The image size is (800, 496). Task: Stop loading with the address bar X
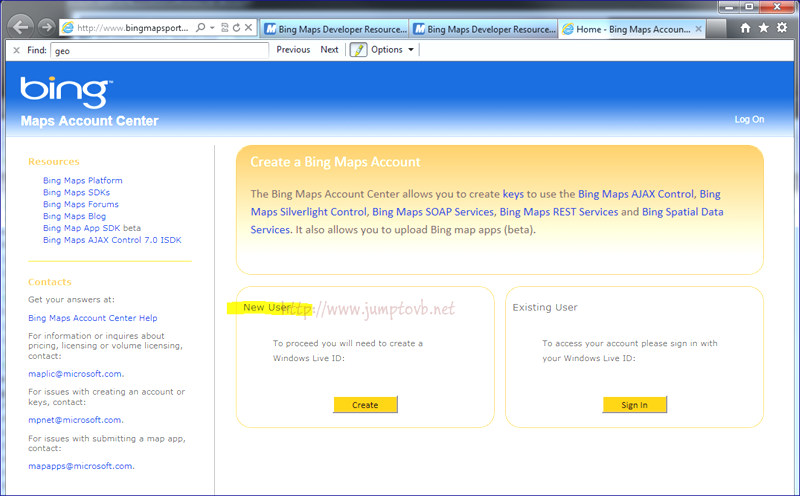(248, 28)
